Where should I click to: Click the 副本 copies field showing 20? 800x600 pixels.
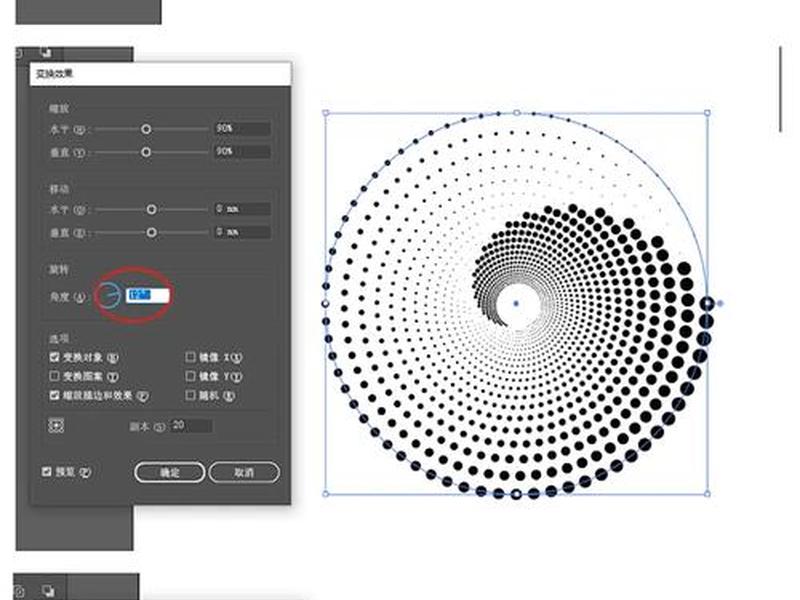coord(191,426)
